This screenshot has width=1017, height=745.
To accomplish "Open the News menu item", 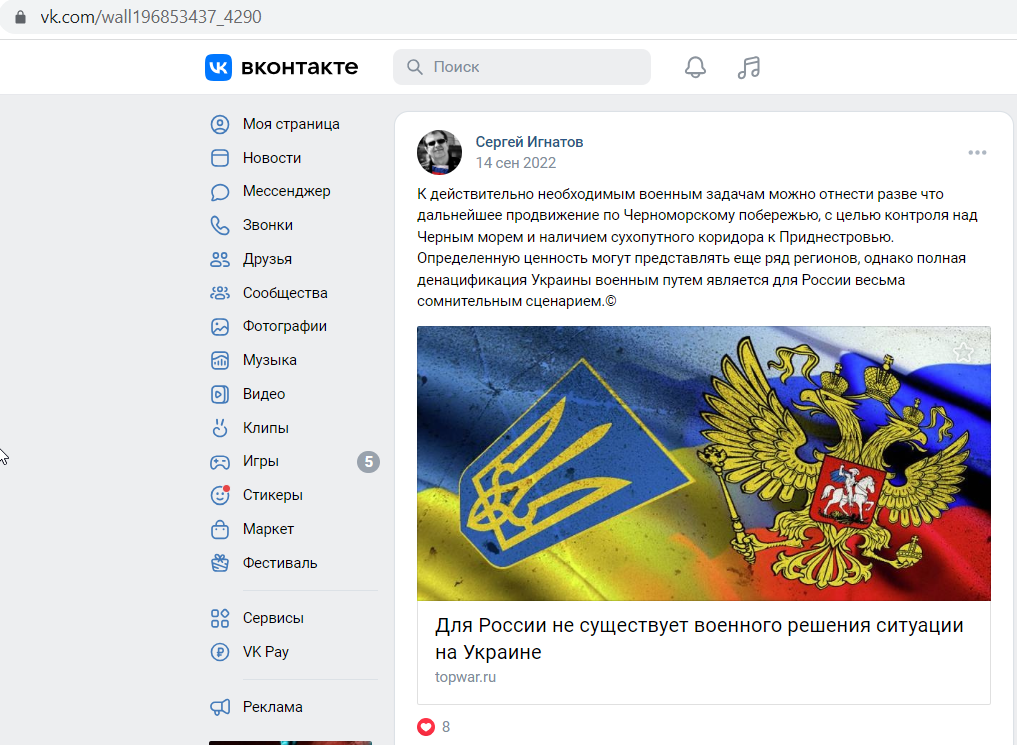I will click(272, 158).
